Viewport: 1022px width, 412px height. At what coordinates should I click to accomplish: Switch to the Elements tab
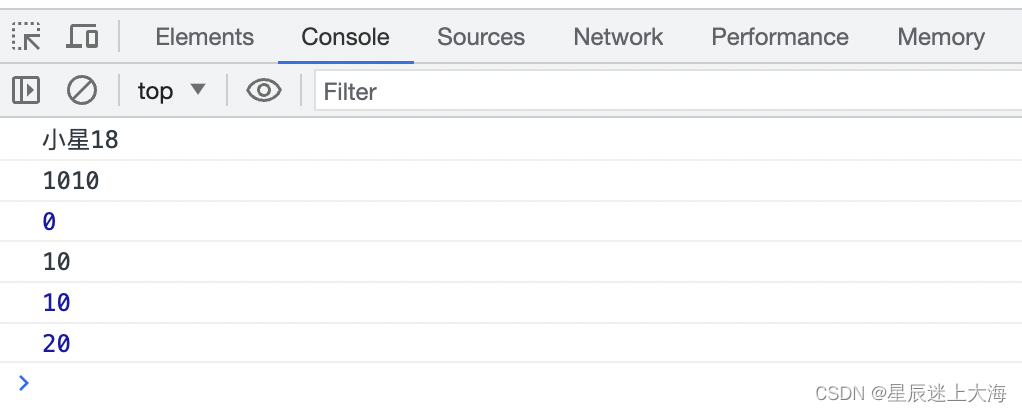(205, 37)
